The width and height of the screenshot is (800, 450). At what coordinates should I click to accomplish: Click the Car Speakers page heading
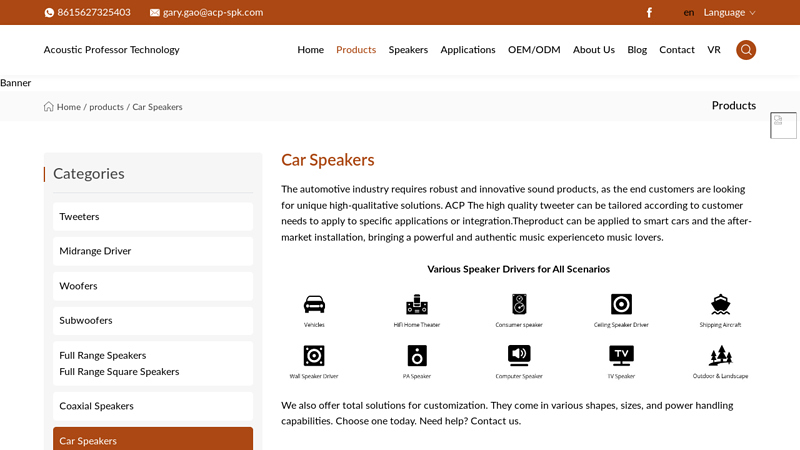tap(328, 160)
